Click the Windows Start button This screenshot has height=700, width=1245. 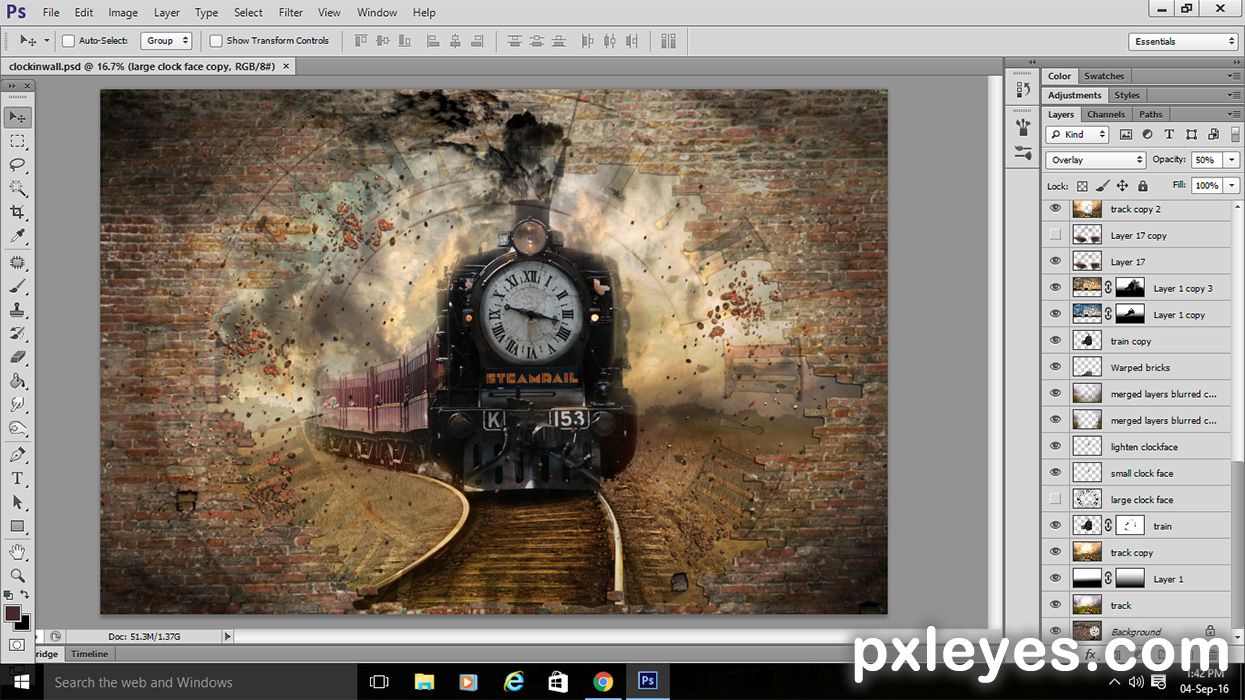tap(21, 682)
